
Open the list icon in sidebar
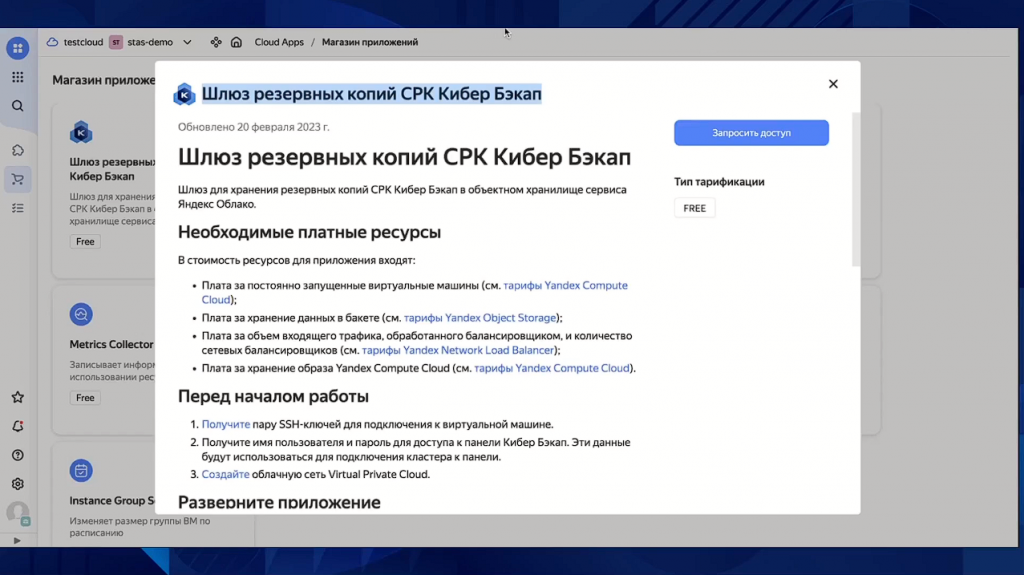click(x=18, y=208)
